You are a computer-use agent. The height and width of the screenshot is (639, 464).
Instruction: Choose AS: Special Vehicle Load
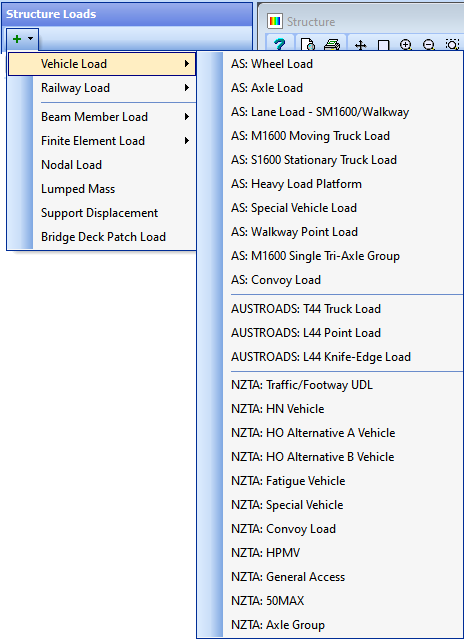330,208
